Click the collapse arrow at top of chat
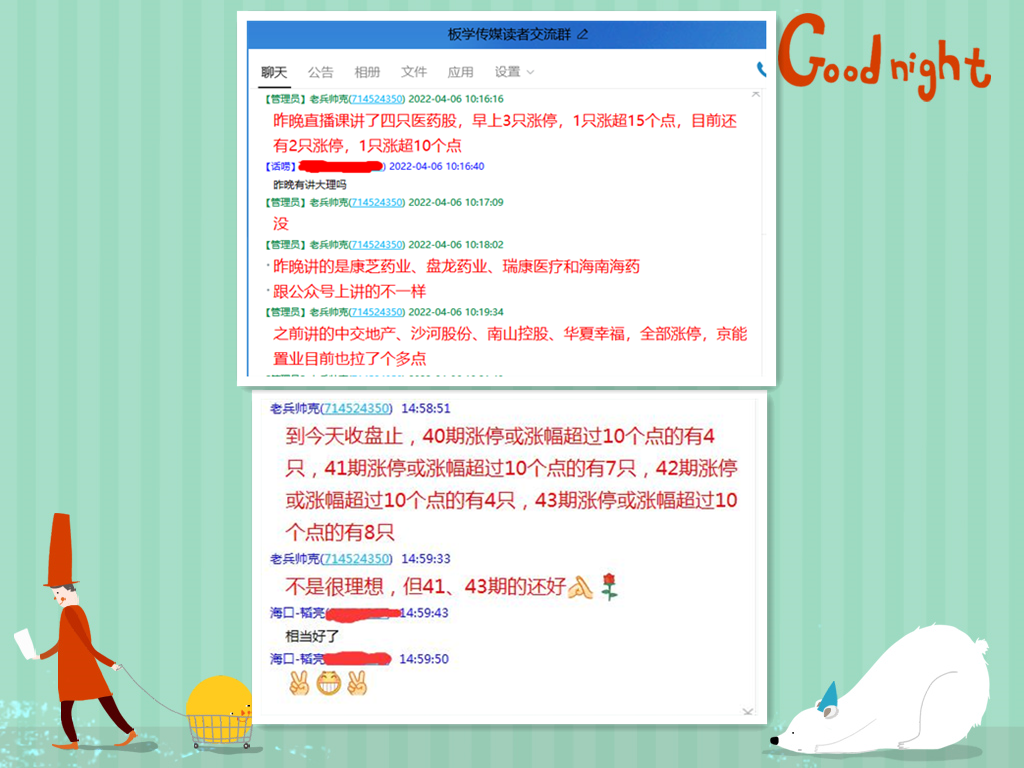Viewport: 1024px width, 768px height. click(755, 94)
